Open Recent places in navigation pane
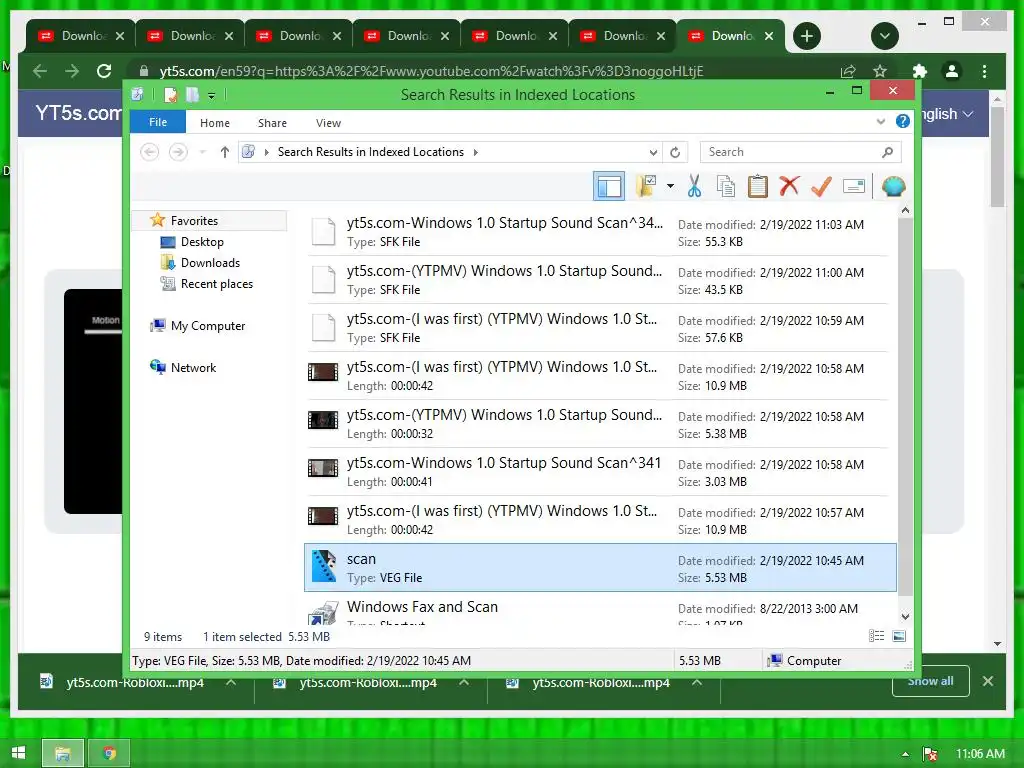The width and height of the screenshot is (1024, 768). click(217, 283)
